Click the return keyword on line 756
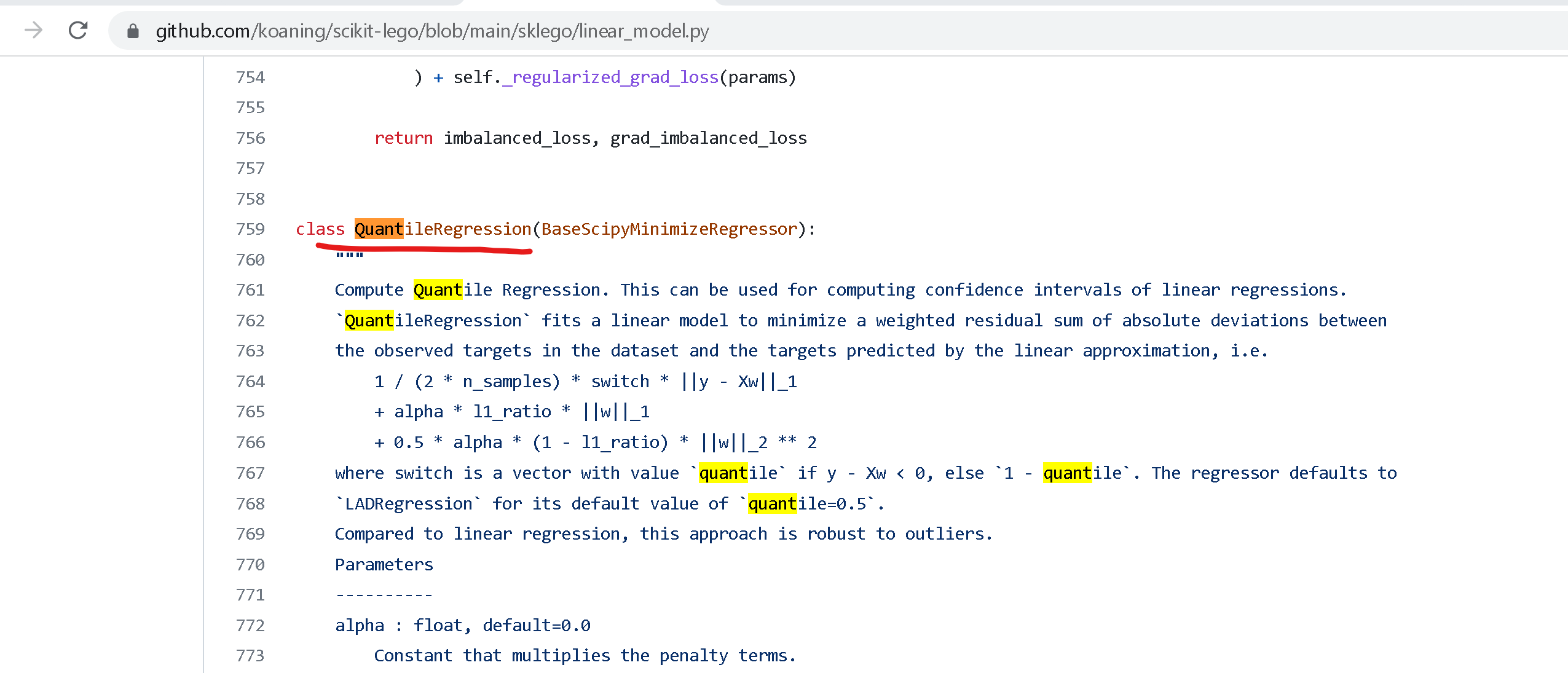Screen dimensions: 1568x673 (403, 138)
